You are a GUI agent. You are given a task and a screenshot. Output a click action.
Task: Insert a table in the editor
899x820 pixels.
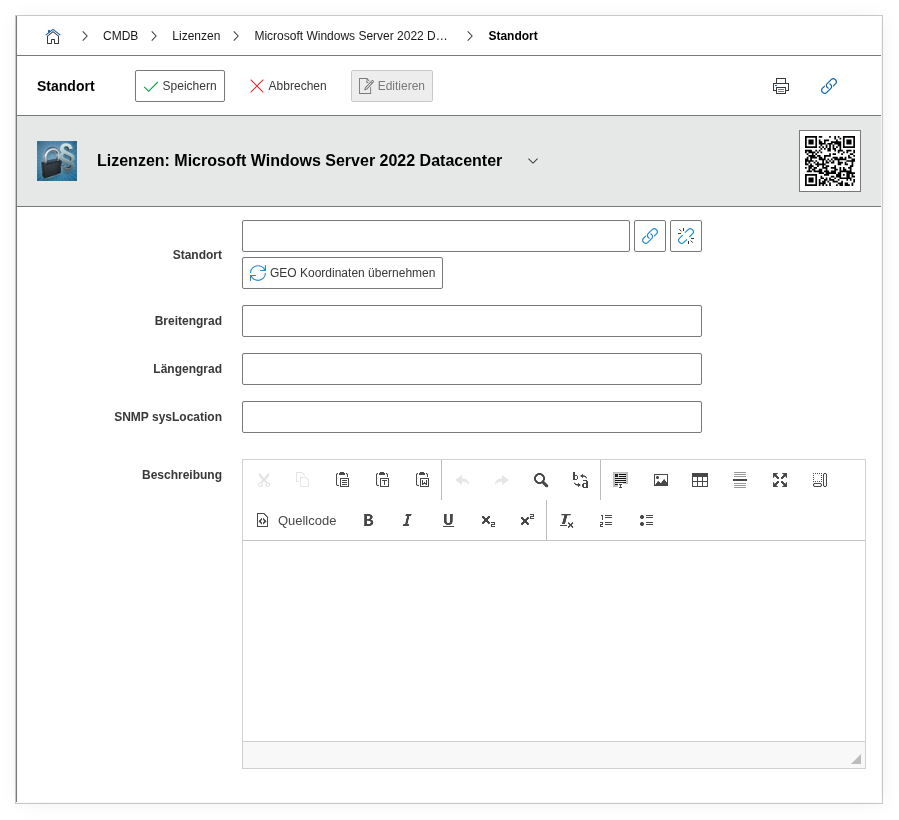[700, 480]
